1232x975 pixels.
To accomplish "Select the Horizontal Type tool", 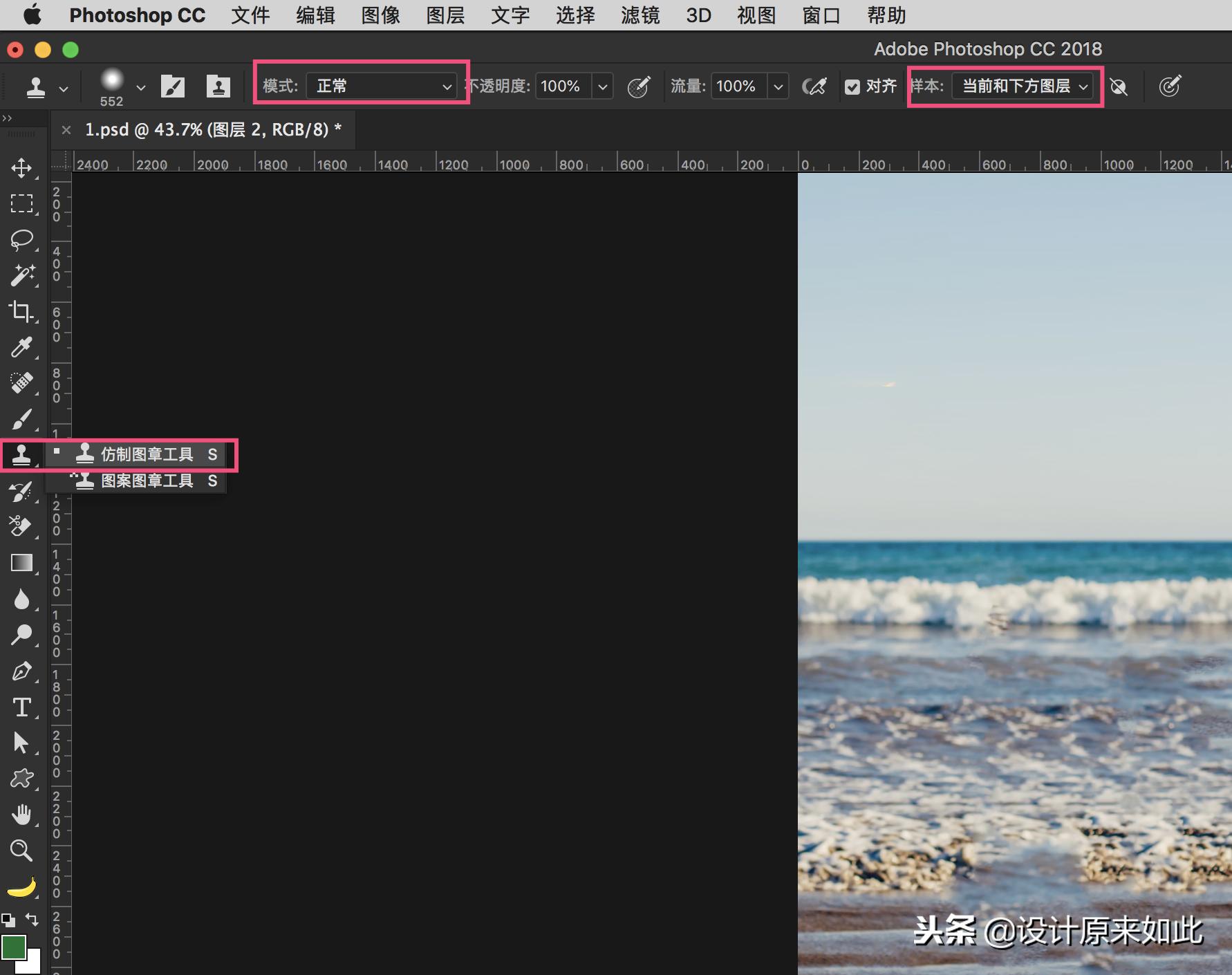I will coord(21,707).
